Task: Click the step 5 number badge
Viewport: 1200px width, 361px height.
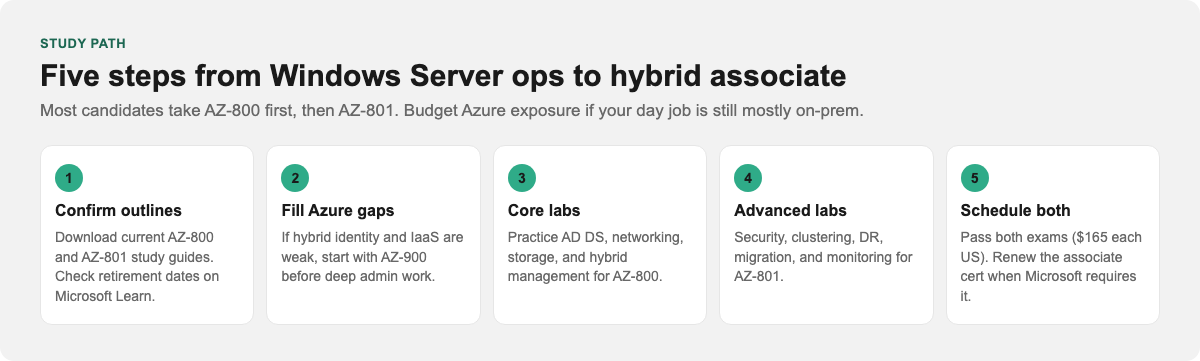Action: point(974,179)
